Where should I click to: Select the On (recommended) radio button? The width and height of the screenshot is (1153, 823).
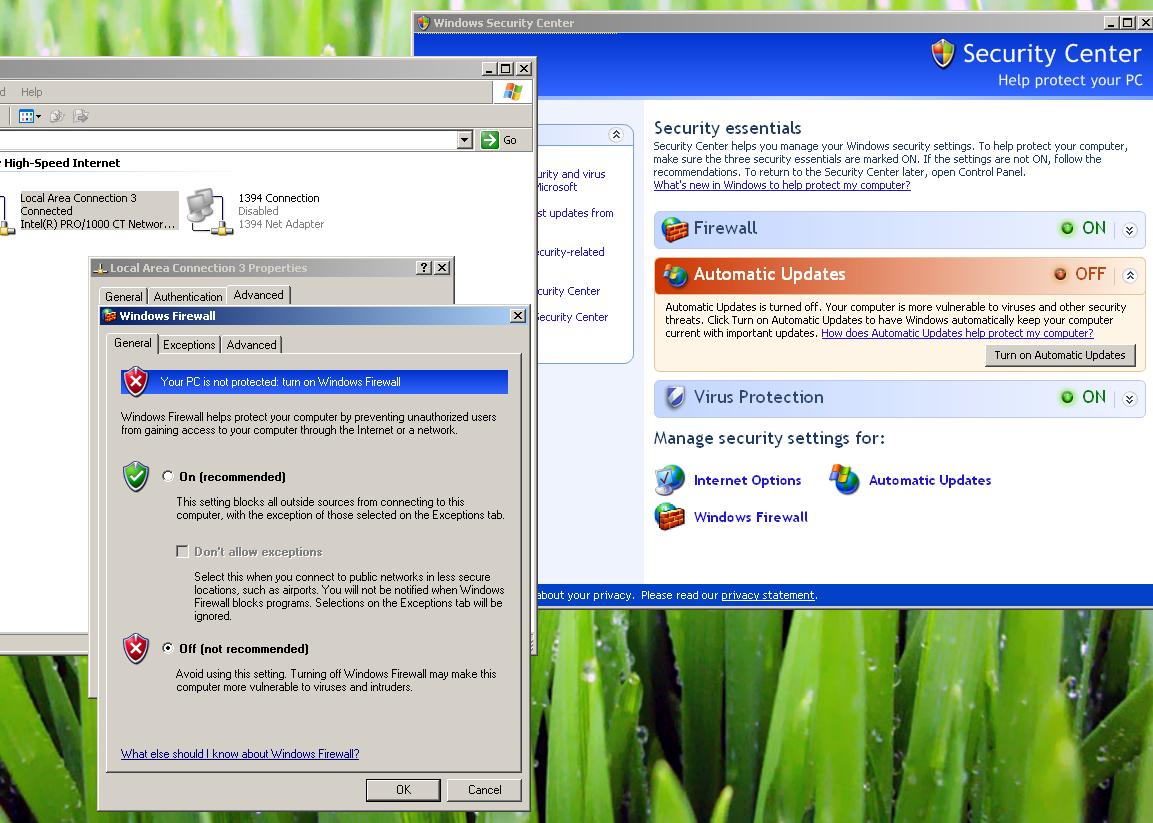pyautogui.click(x=168, y=477)
